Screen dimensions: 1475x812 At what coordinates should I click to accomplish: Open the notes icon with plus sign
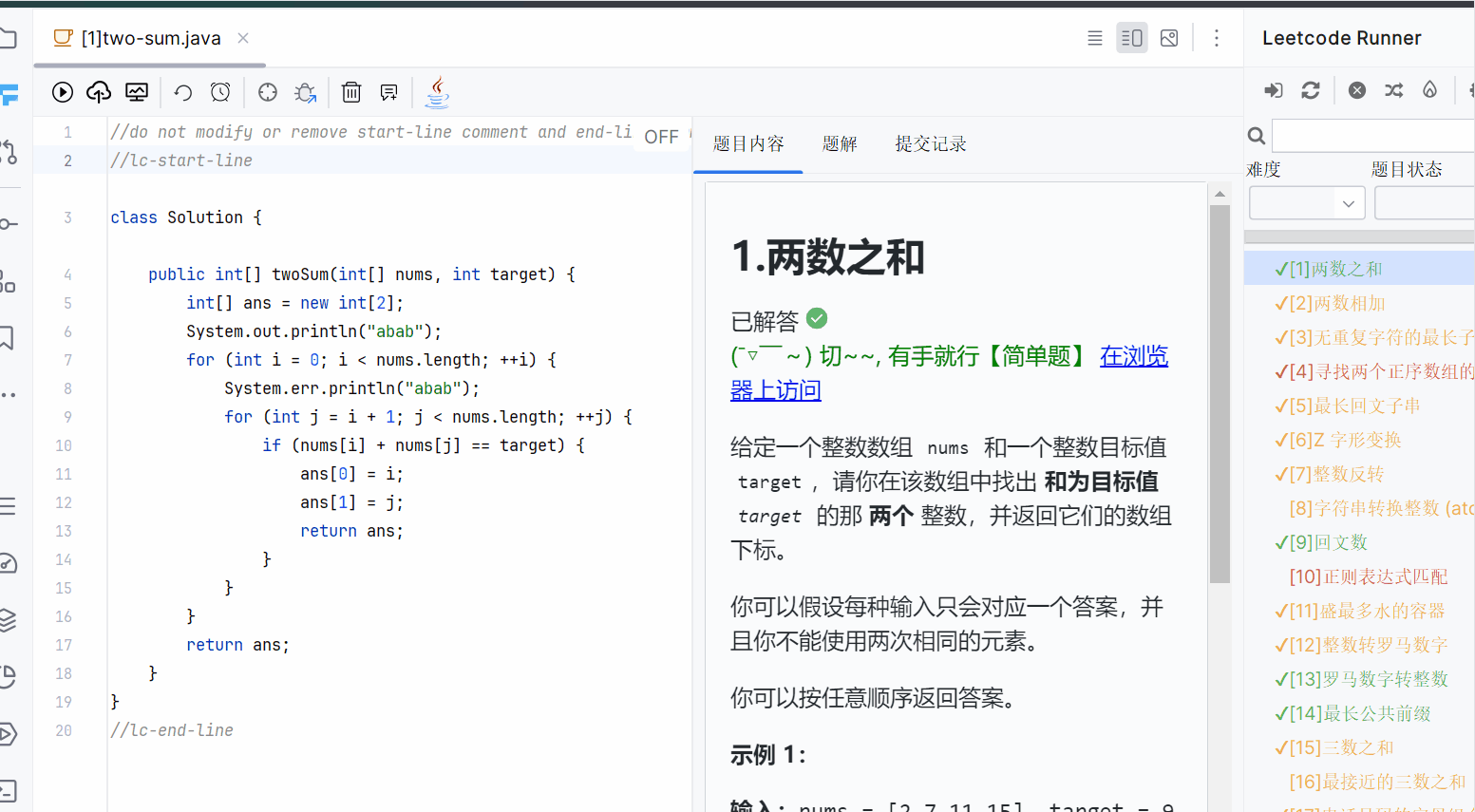point(388,92)
